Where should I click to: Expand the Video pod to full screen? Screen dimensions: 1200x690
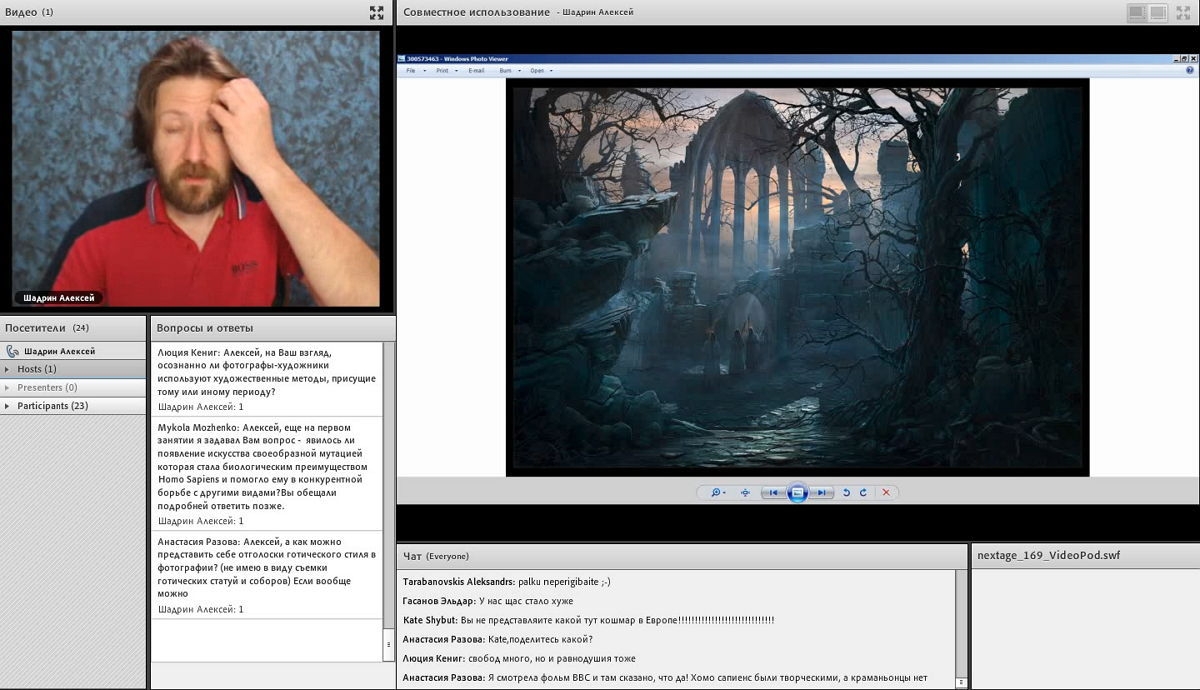pyautogui.click(x=376, y=12)
